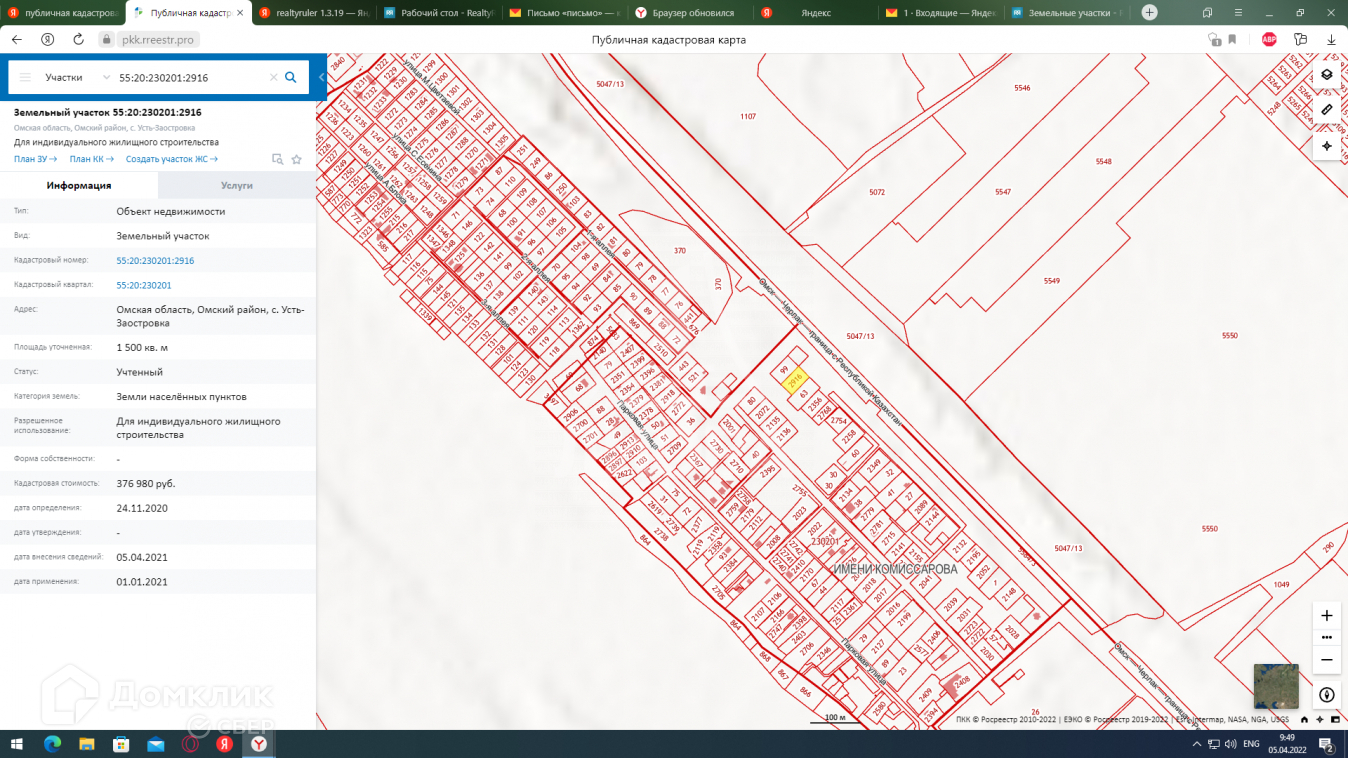
Task: Clear the cadastral number search field
Action: 273,77
